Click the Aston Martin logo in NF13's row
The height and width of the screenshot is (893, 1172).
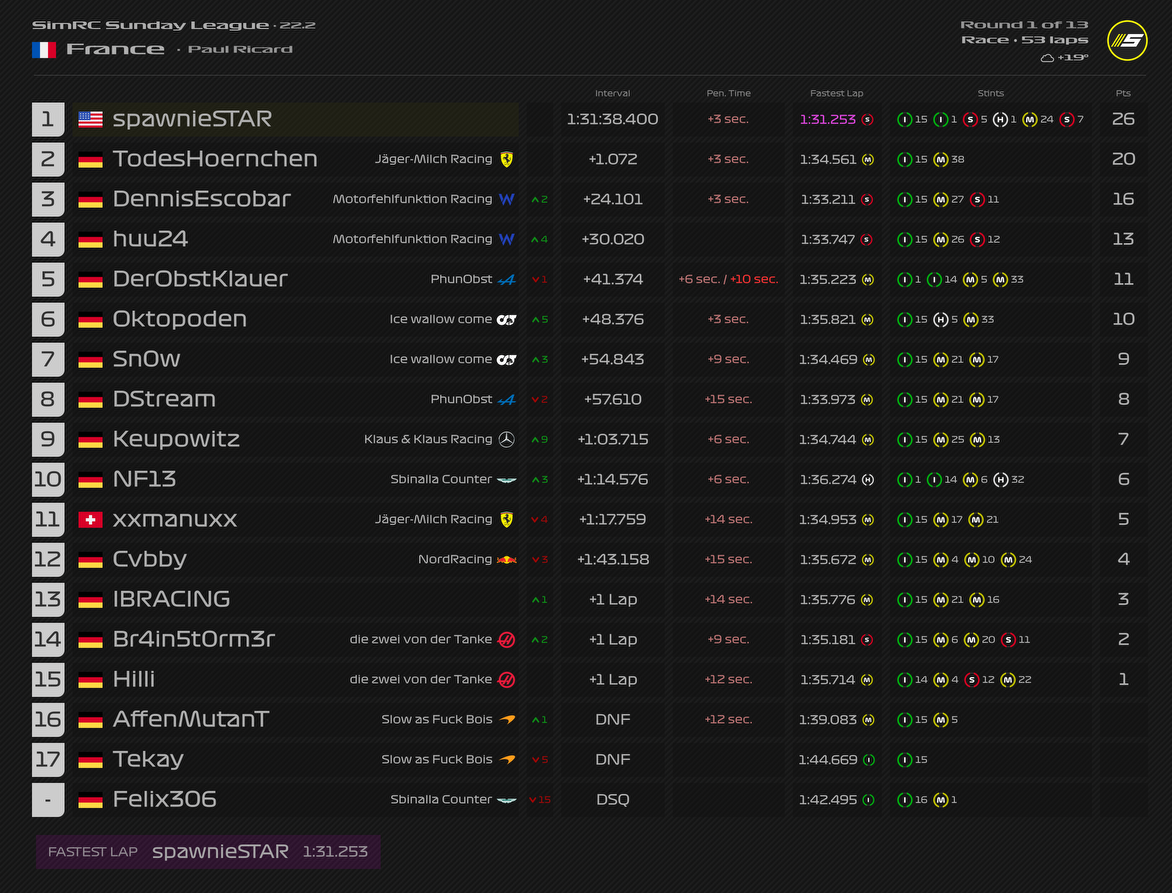click(507, 479)
